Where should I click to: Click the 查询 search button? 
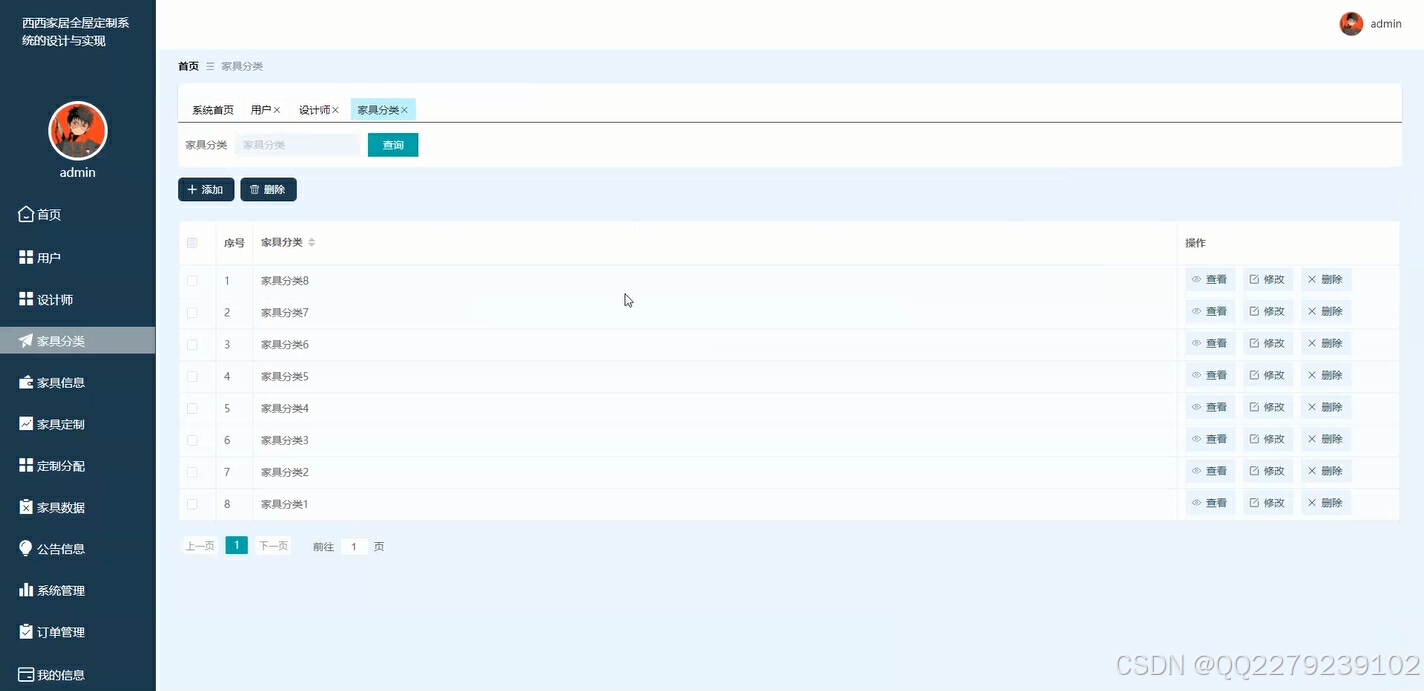point(392,144)
